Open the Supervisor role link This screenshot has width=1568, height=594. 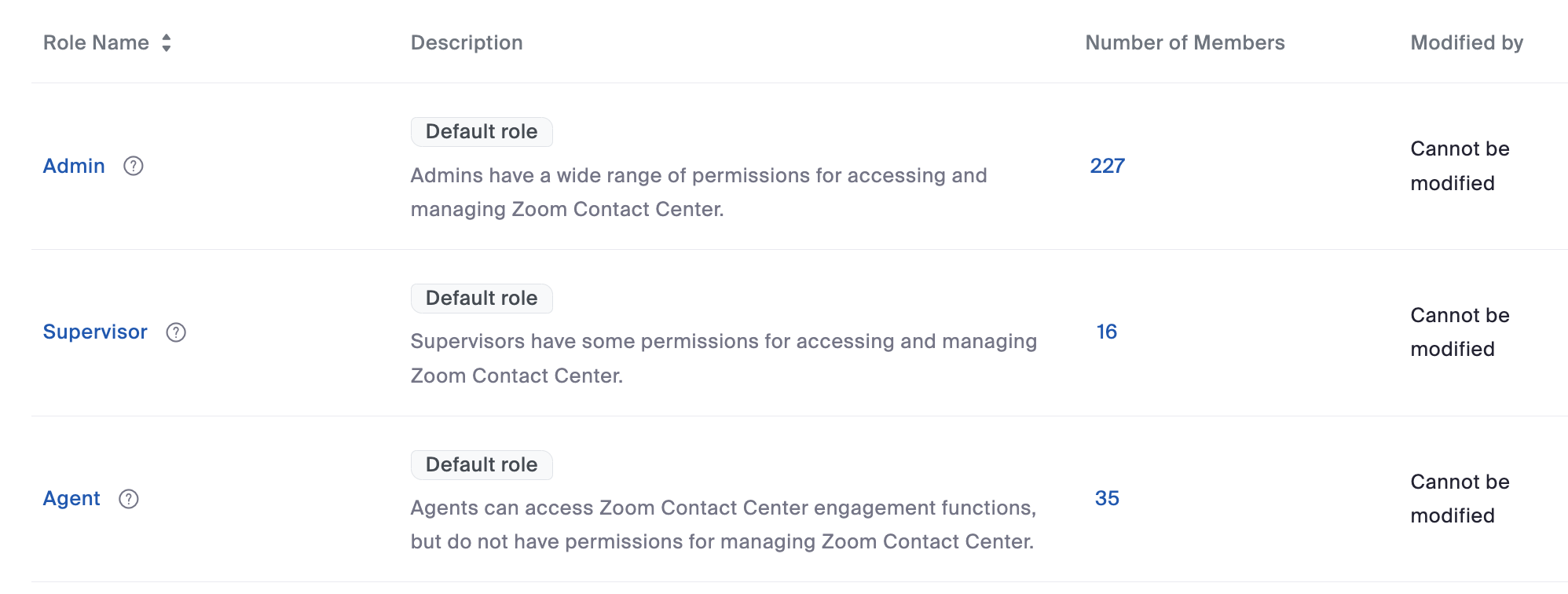(x=96, y=332)
